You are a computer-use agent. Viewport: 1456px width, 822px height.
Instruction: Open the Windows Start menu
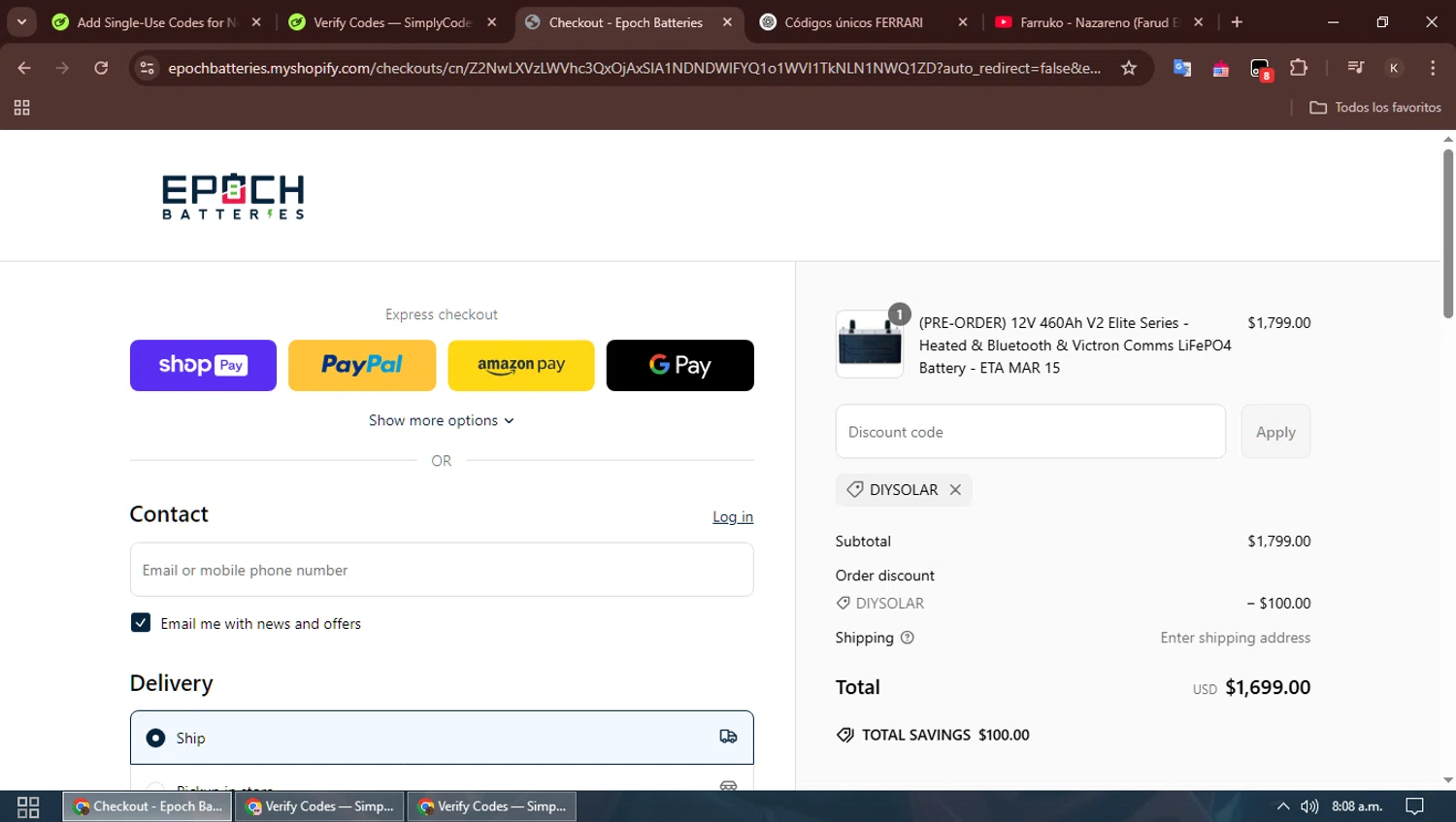click(28, 806)
